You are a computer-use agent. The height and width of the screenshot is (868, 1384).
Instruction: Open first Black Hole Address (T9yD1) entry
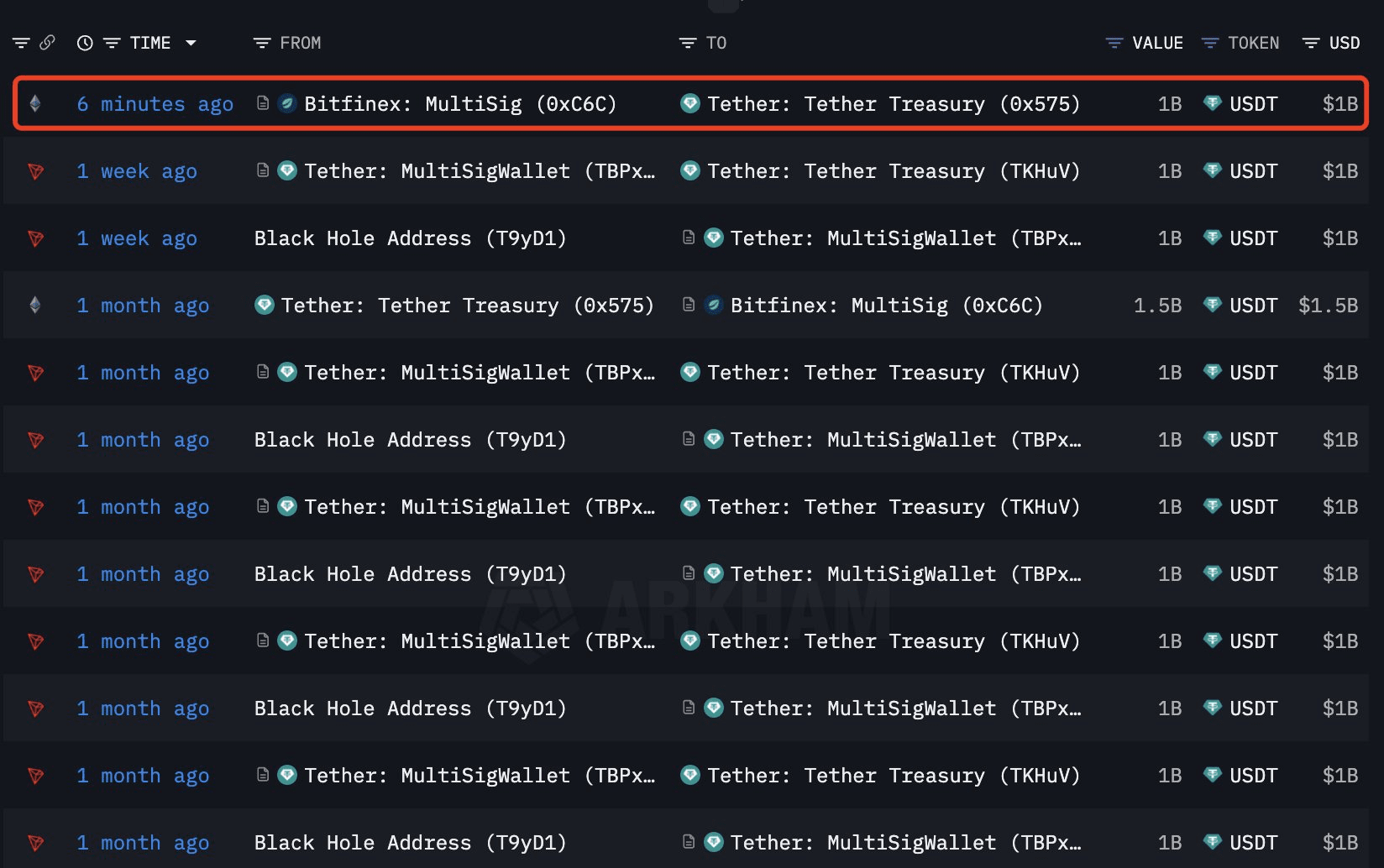coord(410,238)
